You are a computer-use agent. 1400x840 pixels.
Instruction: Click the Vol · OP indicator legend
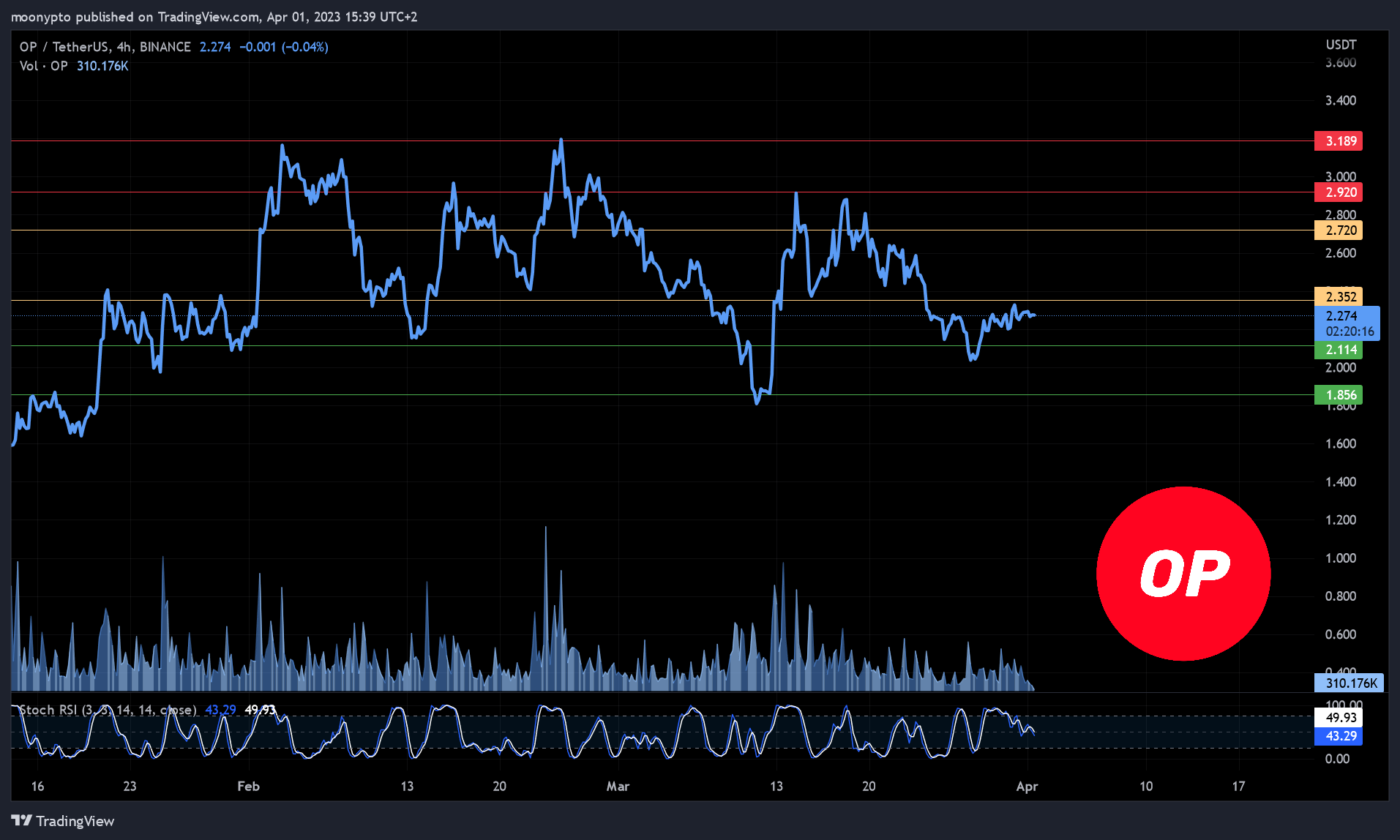pyautogui.click(x=44, y=66)
